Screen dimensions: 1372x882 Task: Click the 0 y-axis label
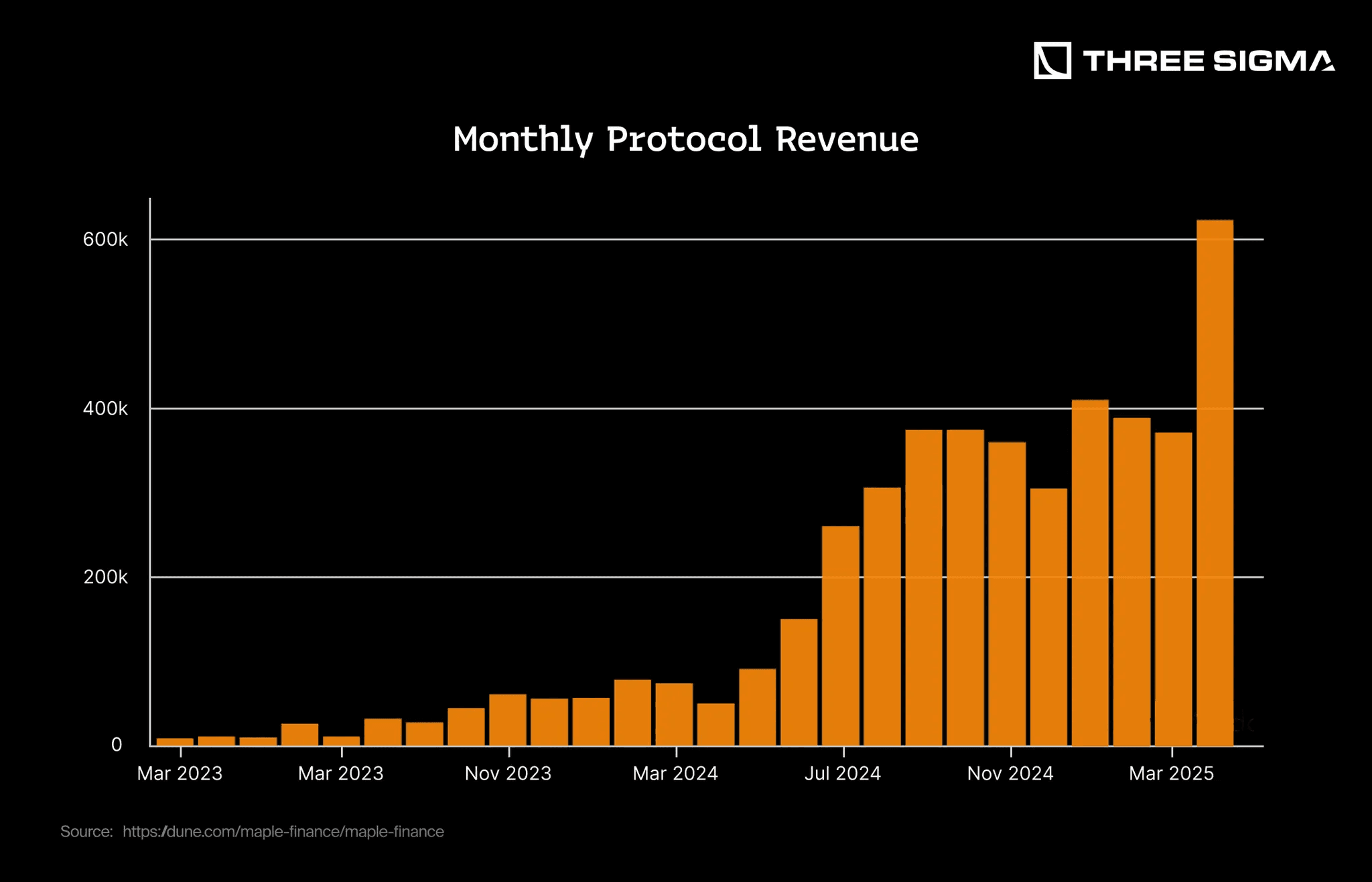(x=117, y=745)
